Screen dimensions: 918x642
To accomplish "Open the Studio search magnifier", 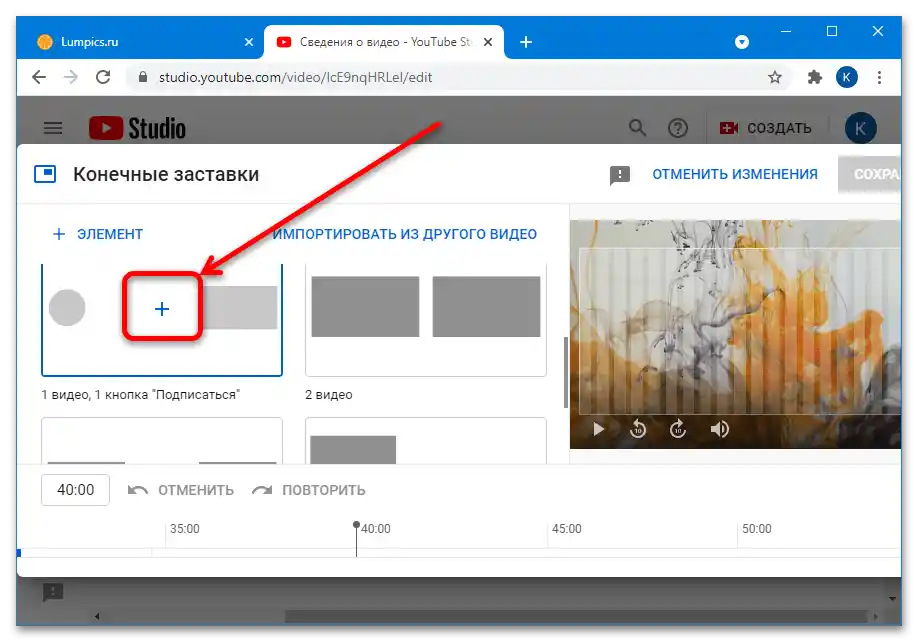I will pos(638,128).
